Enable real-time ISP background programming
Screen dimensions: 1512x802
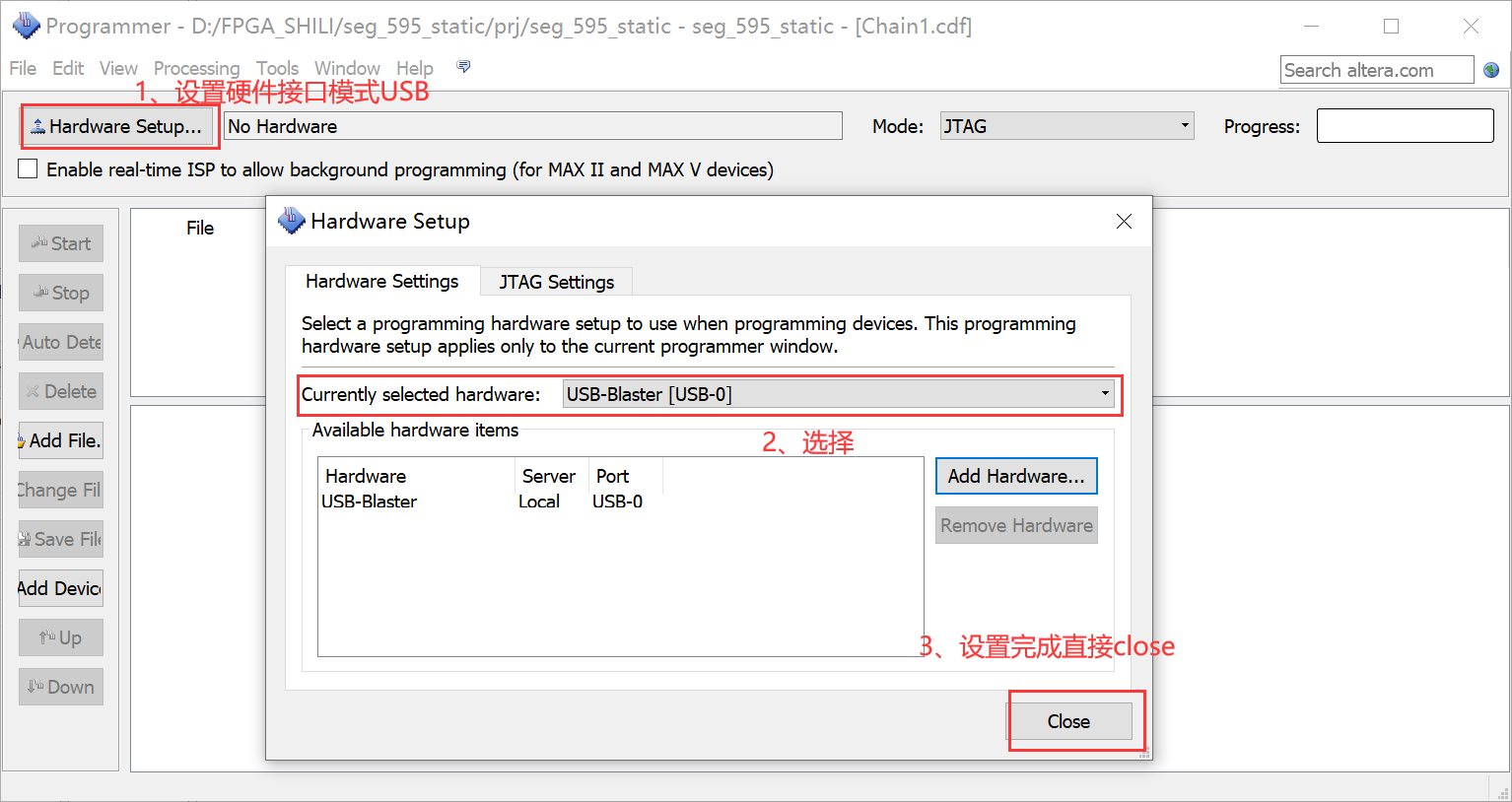(x=27, y=167)
